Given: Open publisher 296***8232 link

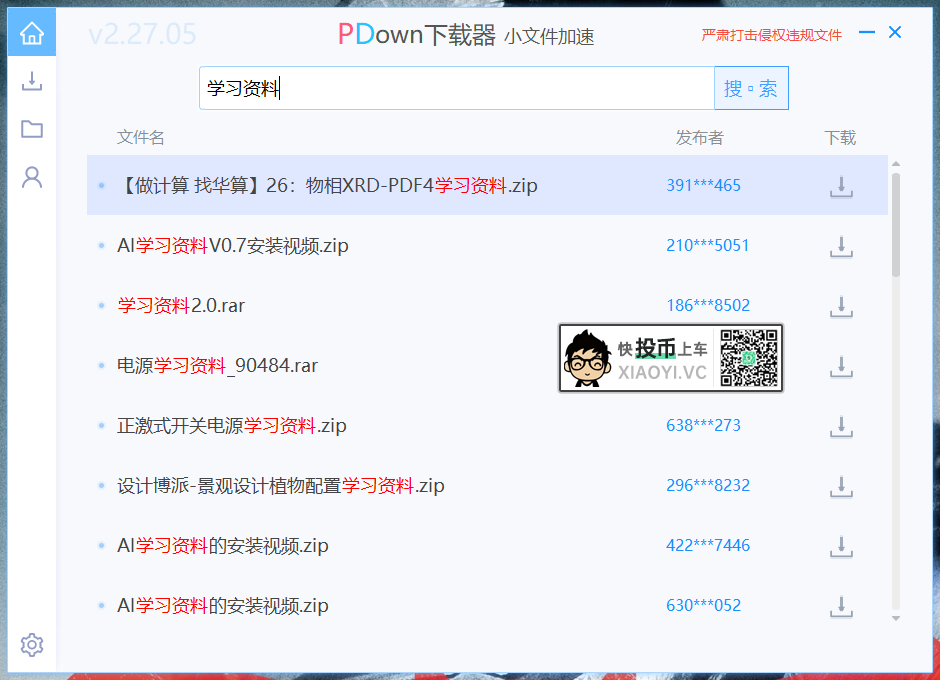Looking at the screenshot, I should [x=708, y=485].
